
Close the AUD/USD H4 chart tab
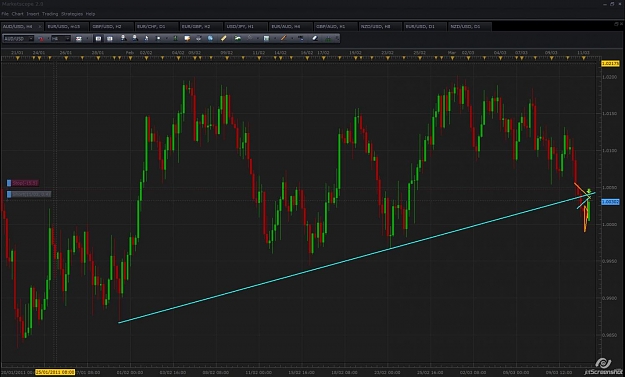40,26
